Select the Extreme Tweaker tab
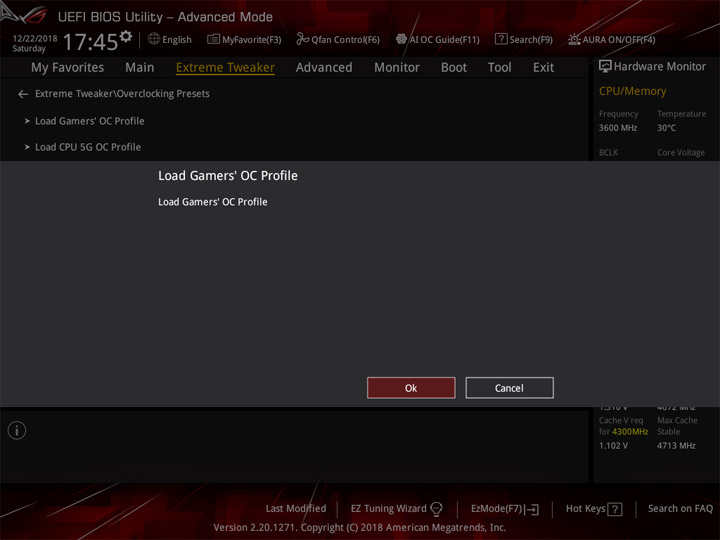The width and height of the screenshot is (720, 540). 225,68
